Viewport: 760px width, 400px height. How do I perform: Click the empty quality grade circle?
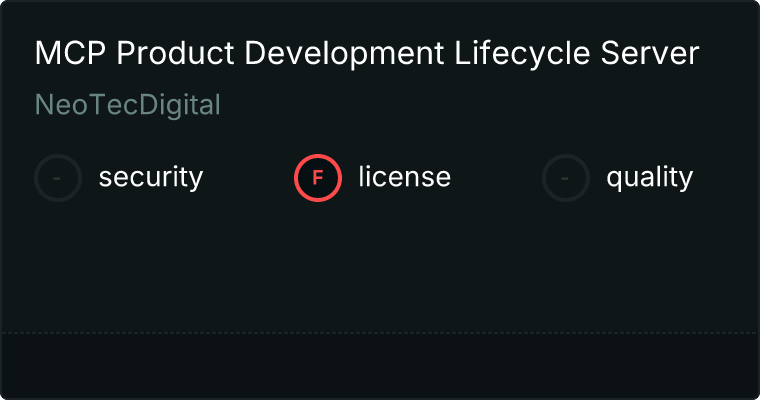coord(566,178)
